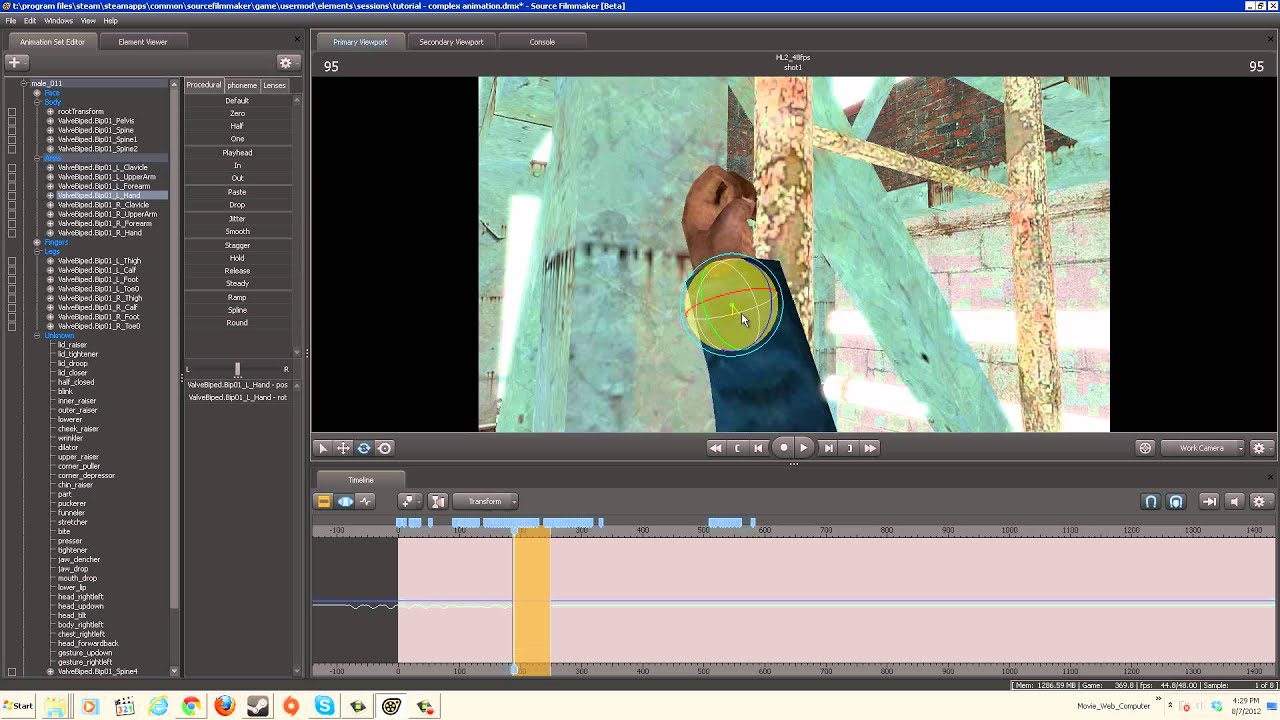Apply the Zero procedural preset
Viewport: 1280px width, 720px height.
237,113
